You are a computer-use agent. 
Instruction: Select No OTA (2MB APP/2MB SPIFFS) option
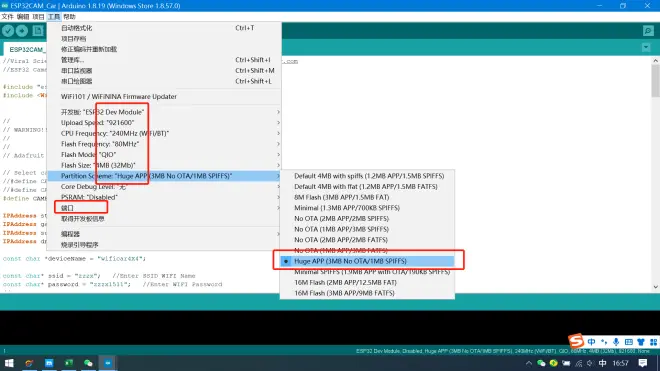coord(367,219)
